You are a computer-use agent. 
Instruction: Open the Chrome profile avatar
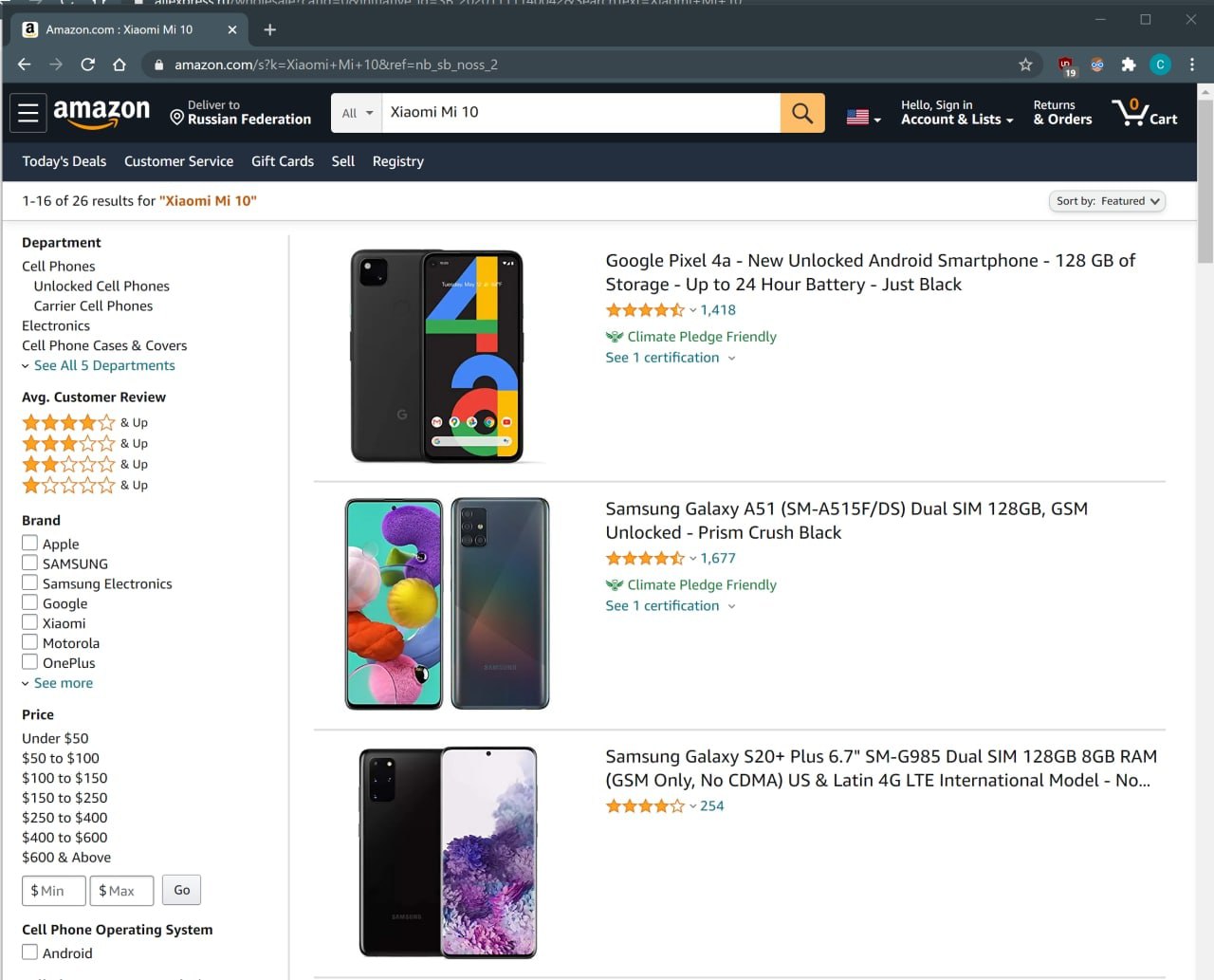[1160, 65]
